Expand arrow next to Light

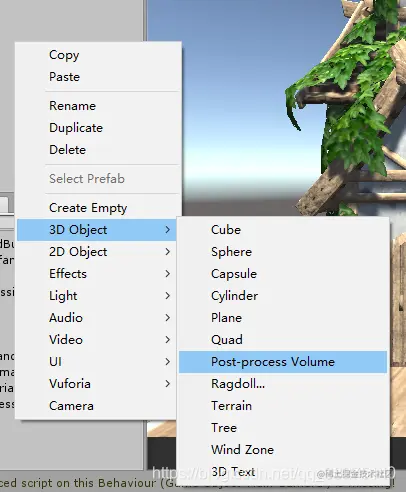(x=168, y=296)
